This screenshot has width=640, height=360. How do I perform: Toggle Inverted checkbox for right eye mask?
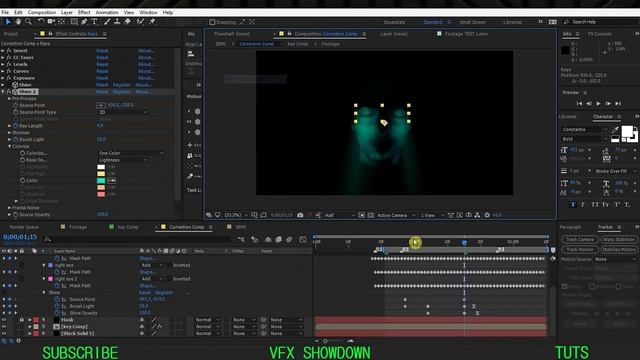169,265
